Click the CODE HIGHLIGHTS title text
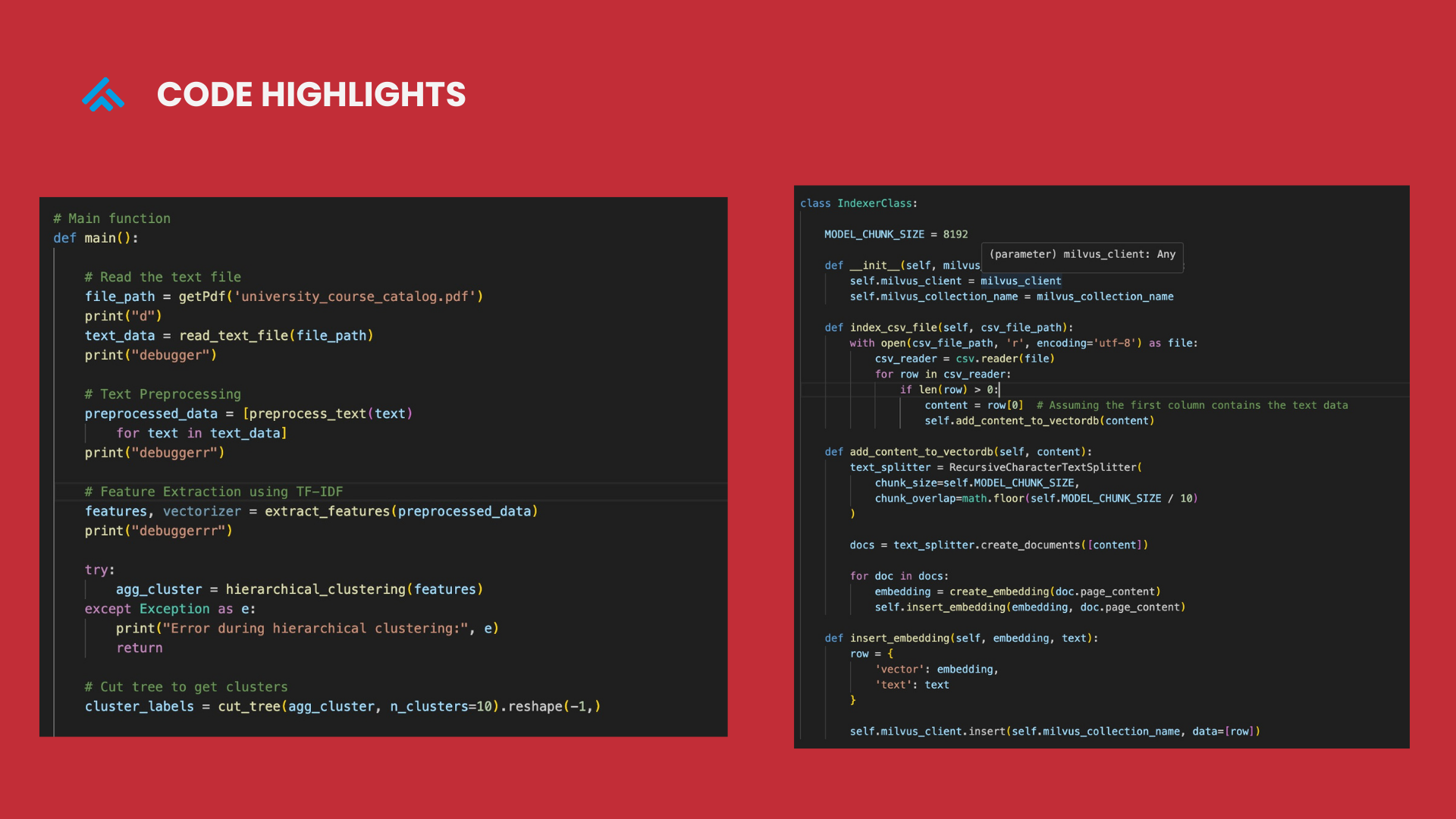The height and width of the screenshot is (819, 1456). (311, 95)
